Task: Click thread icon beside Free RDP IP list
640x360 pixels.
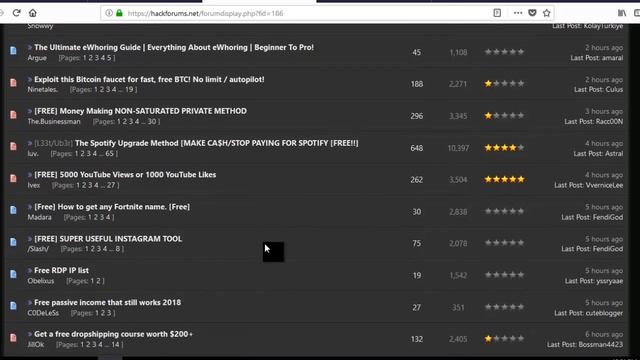Action: [13, 274]
